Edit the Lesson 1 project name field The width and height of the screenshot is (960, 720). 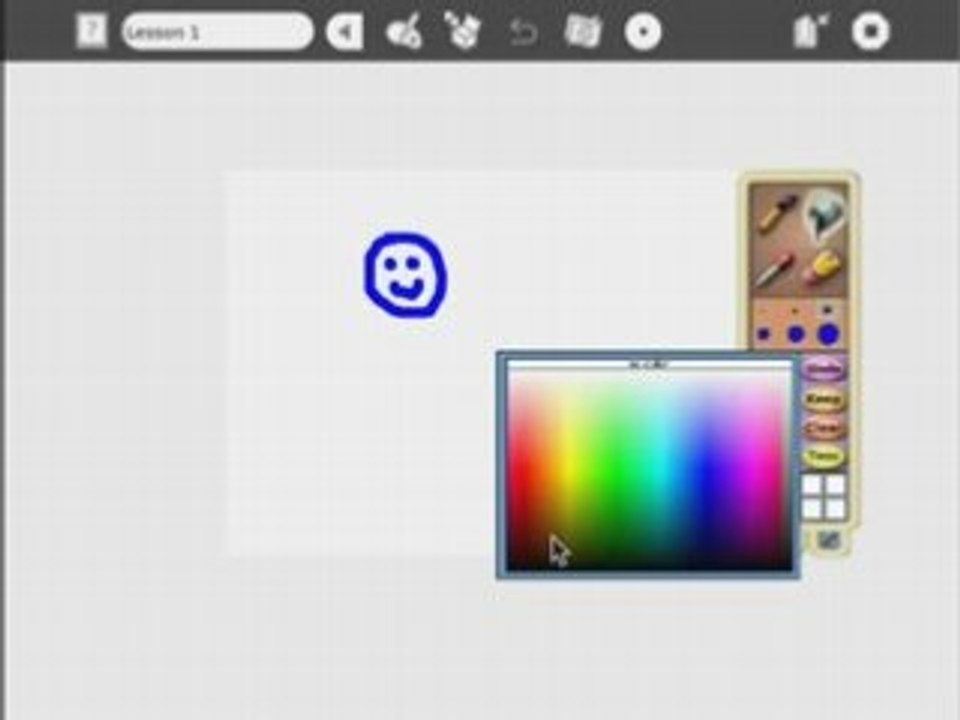pyautogui.click(x=217, y=31)
